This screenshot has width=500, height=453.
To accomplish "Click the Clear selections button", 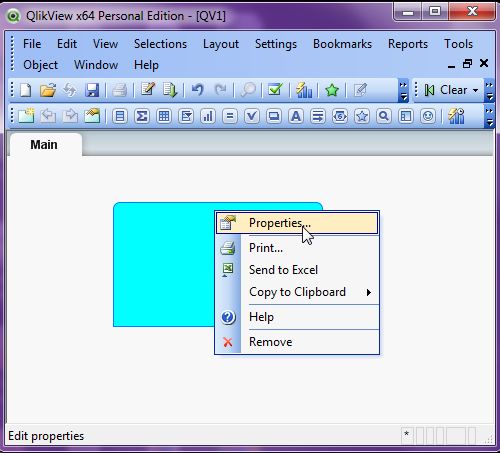I will pos(446,90).
